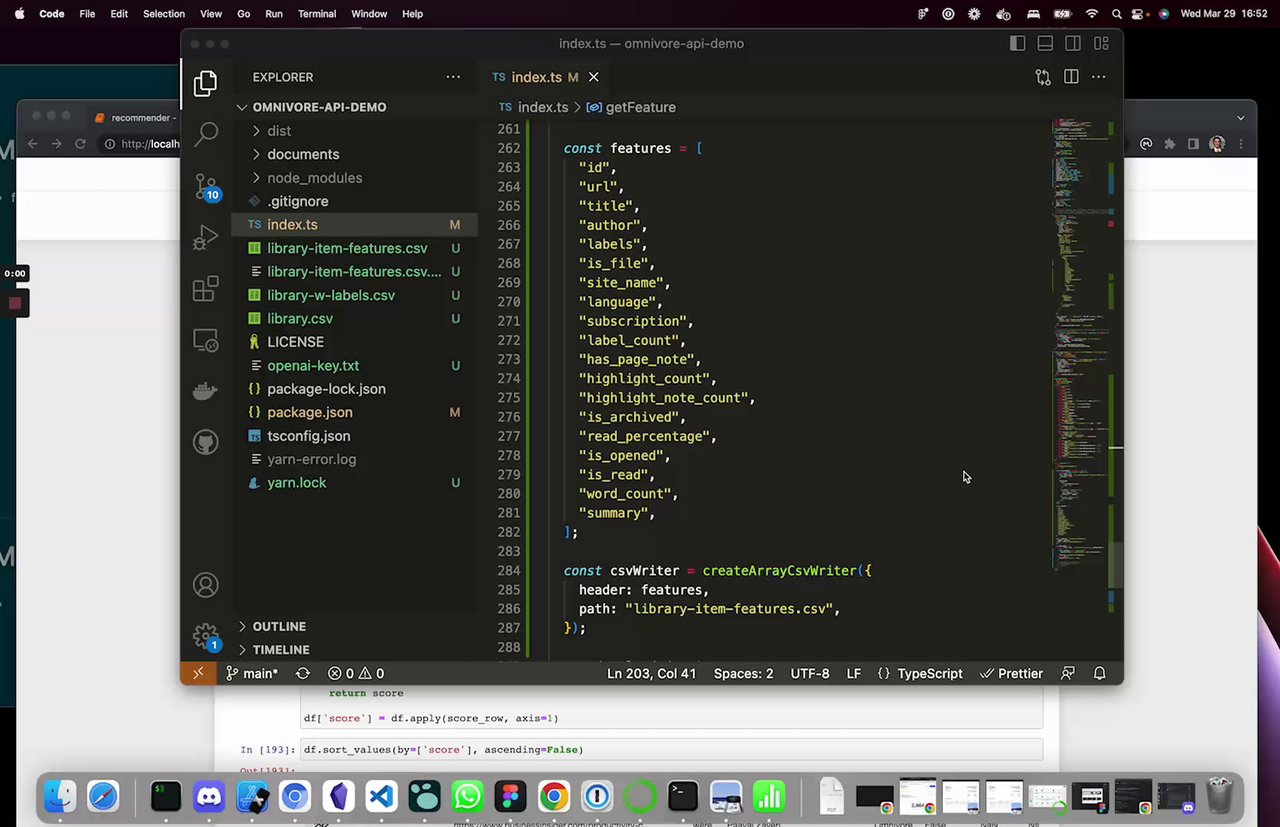Open the Search view in activity bar
Screen dimensions: 1280x827
(205, 133)
